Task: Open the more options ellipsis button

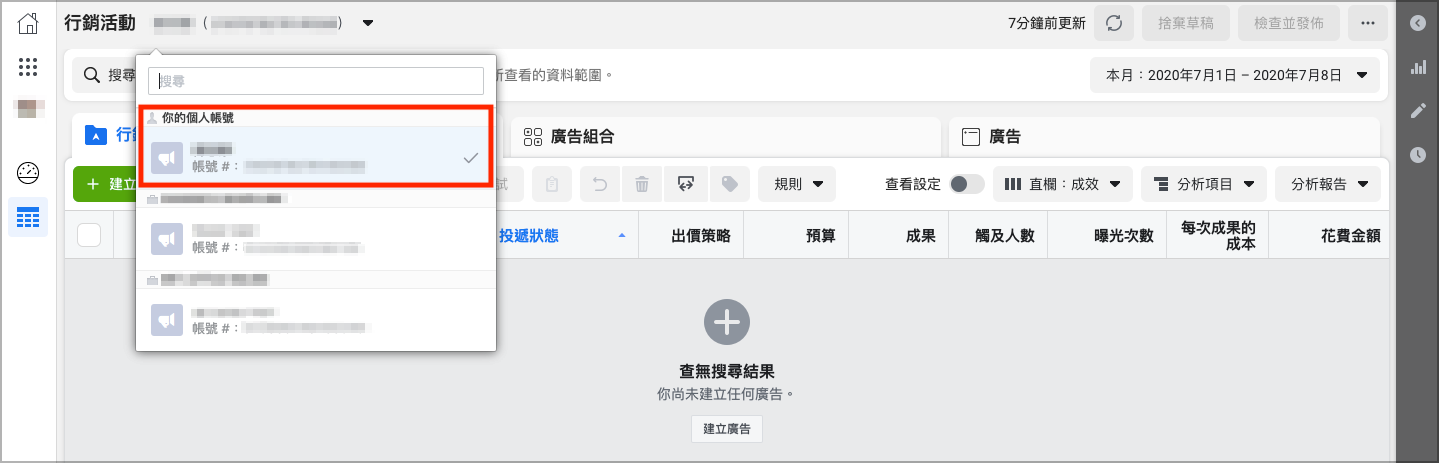Action: [1368, 23]
